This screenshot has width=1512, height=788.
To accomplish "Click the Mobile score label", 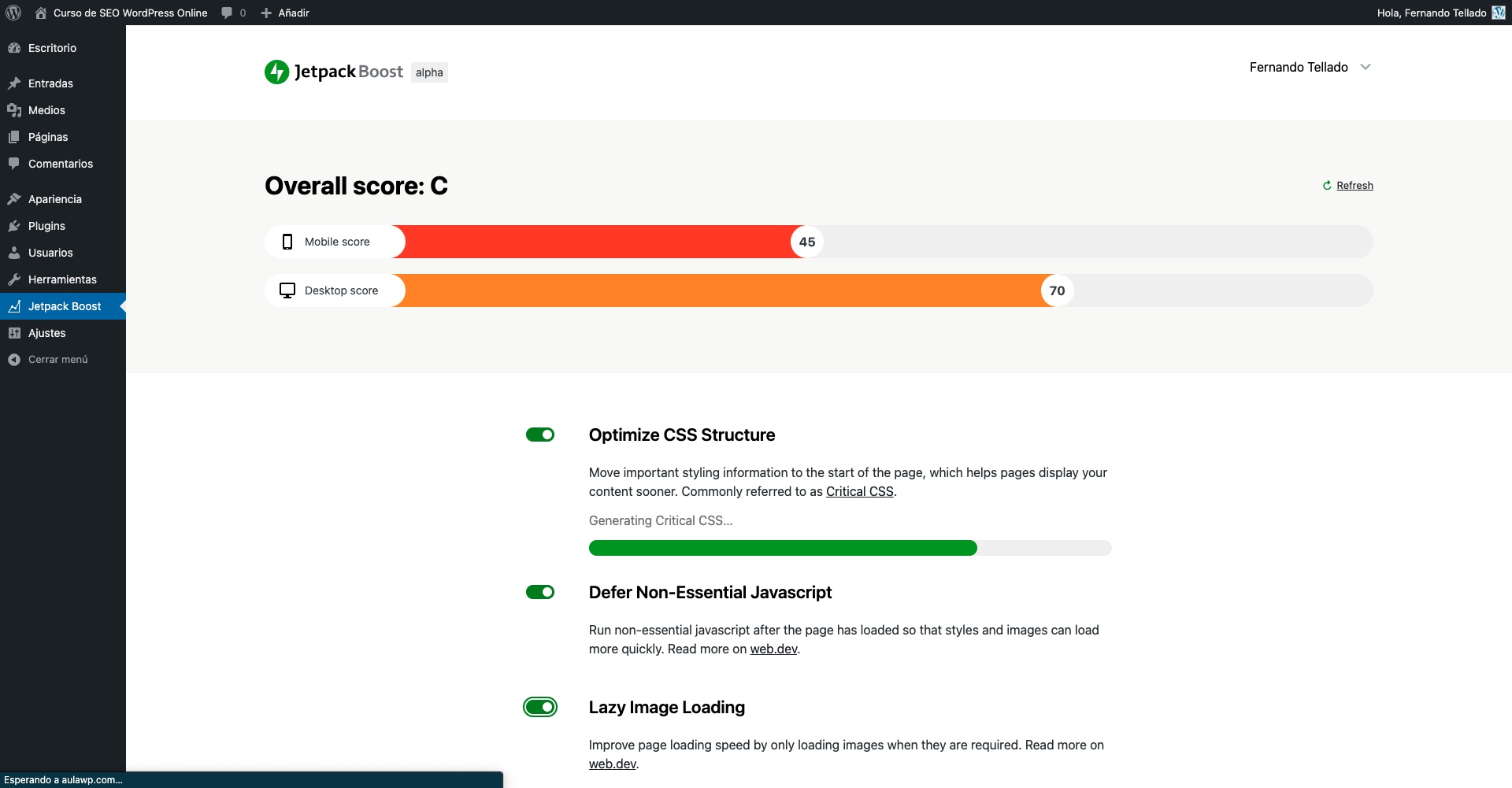I will click(337, 242).
